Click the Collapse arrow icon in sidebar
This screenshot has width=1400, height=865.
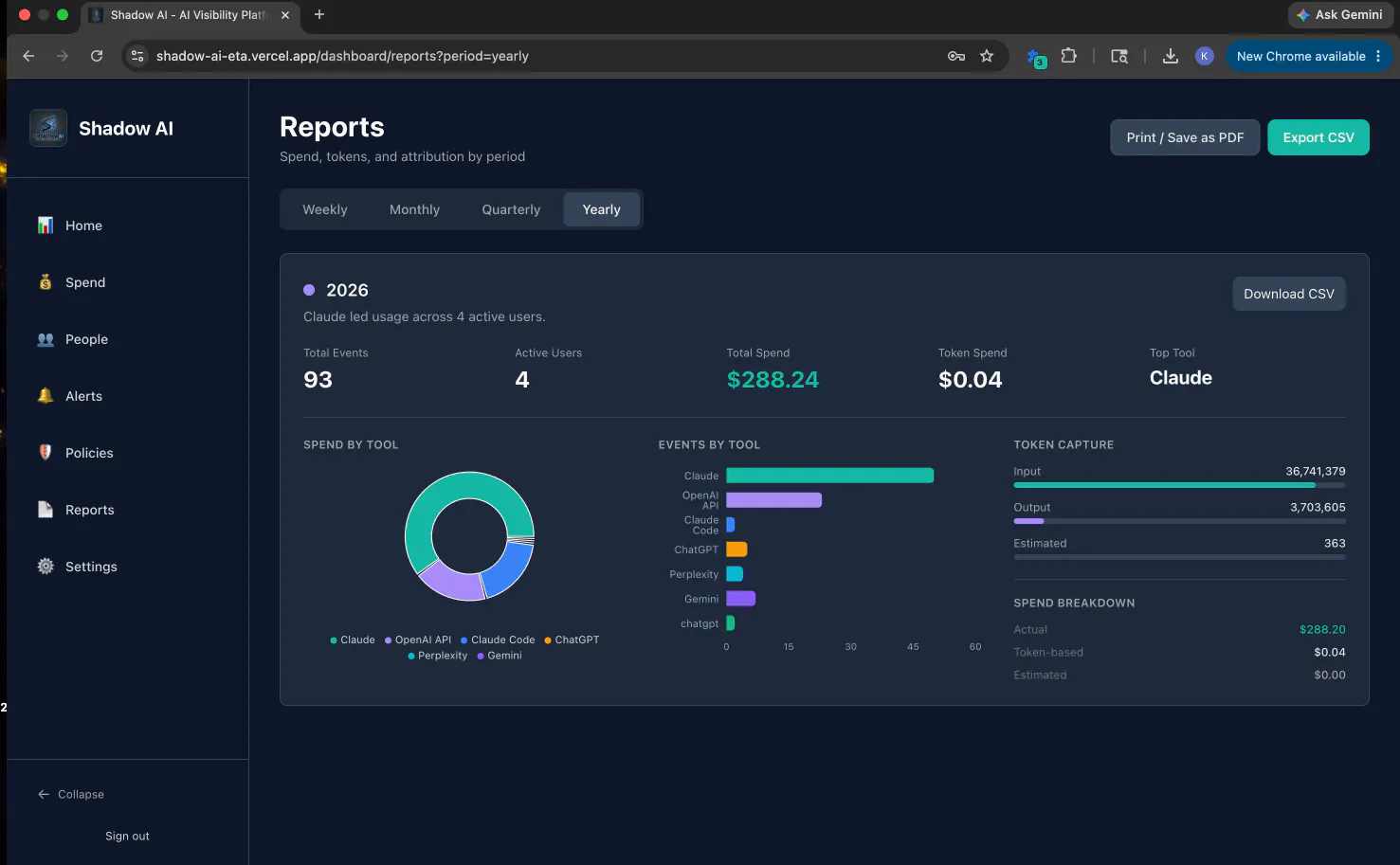tap(44, 795)
